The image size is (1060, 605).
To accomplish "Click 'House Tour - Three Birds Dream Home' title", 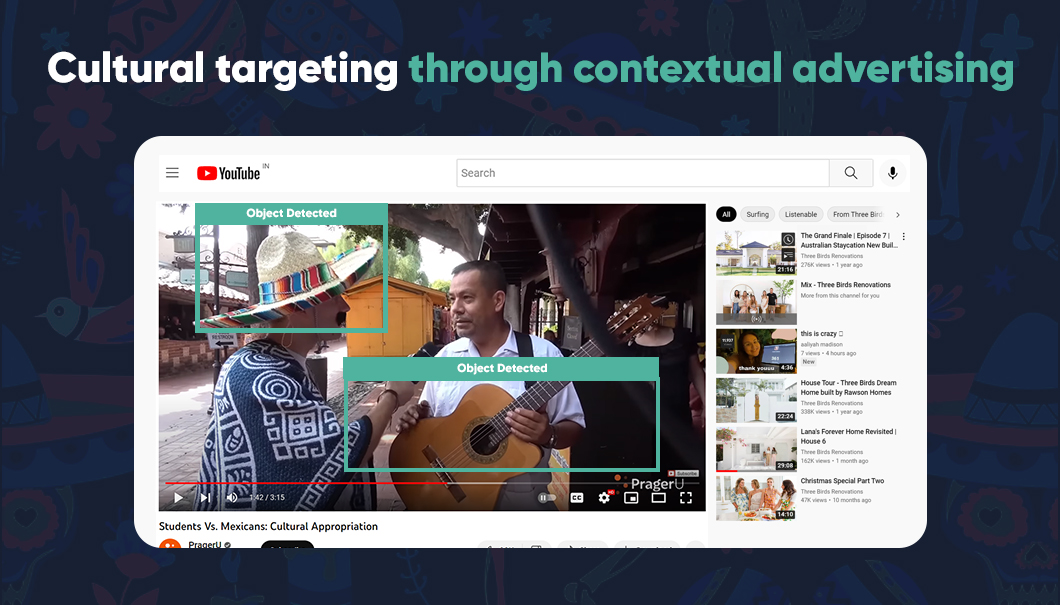I will (x=848, y=387).
